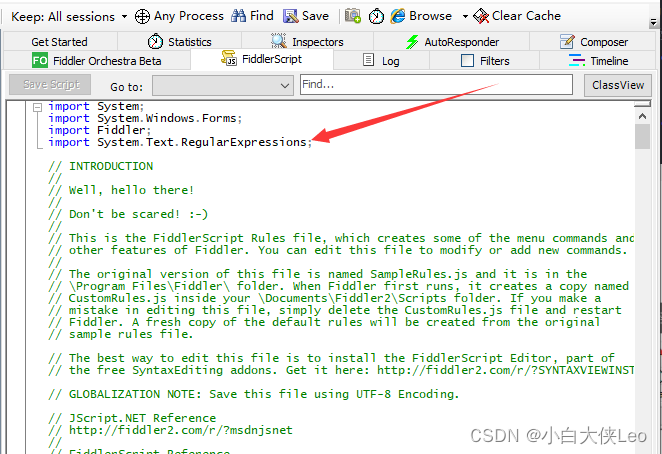This screenshot has height=454, width=662.
Task: Switch to the Timeline tab
Action: point(598,61)
